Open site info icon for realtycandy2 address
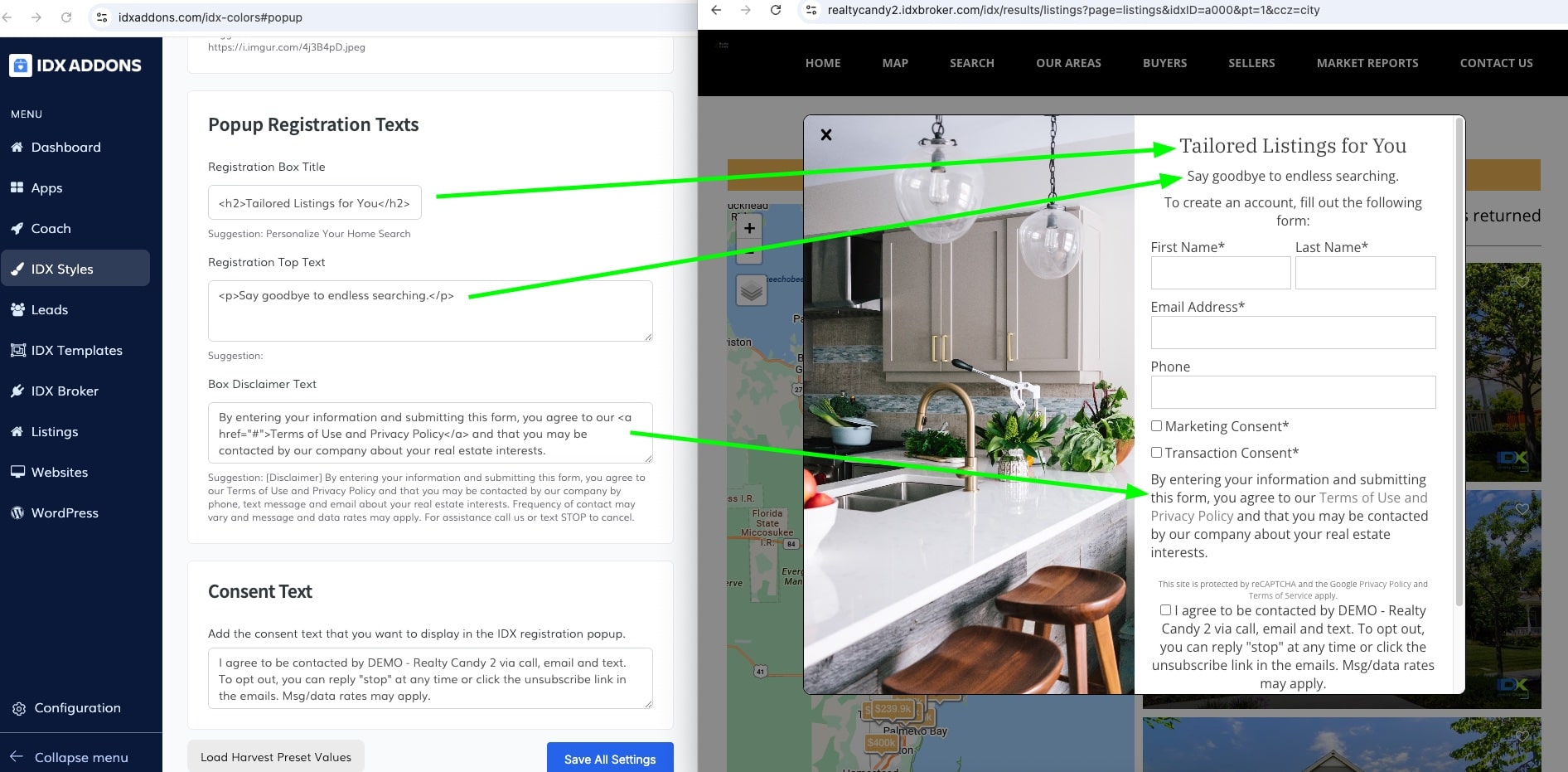Viewport: 1568px width, 772px height. click(x=811, y=10)
